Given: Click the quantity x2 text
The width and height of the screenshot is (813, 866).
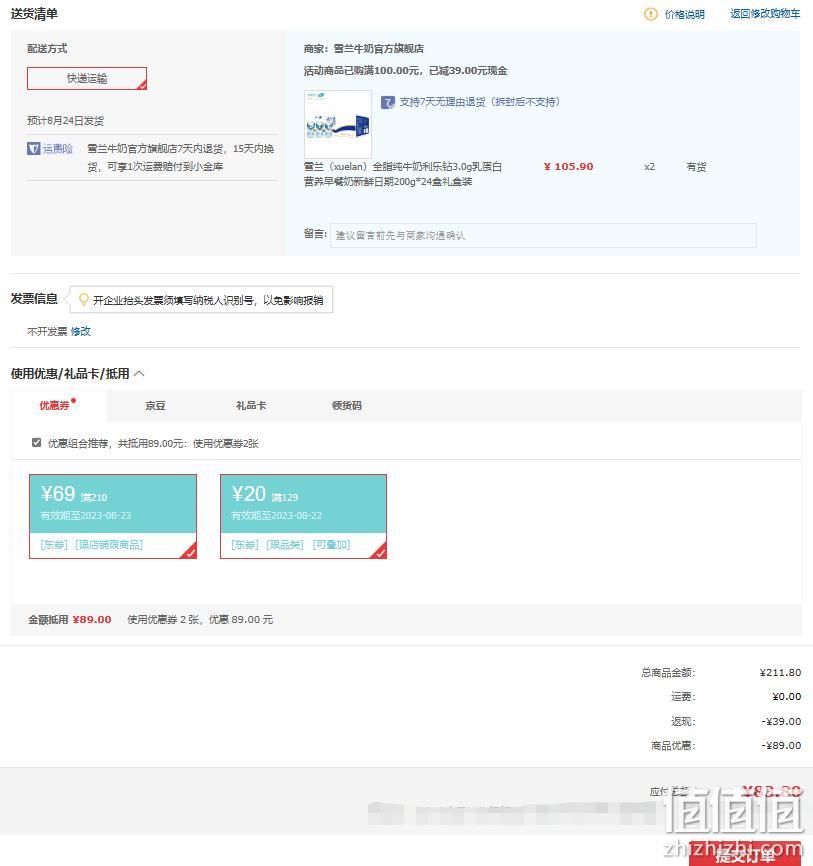Looking at the screenshot, I should 650,167.
